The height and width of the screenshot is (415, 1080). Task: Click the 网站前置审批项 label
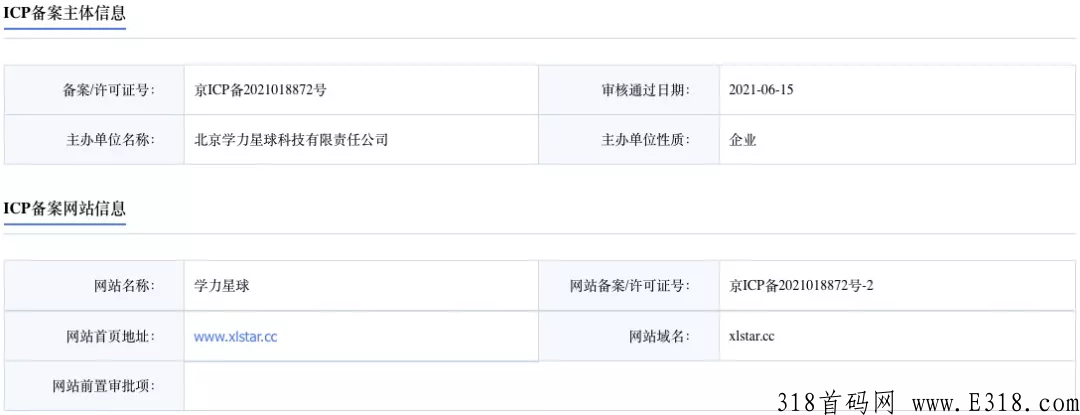tap(104, 385)
